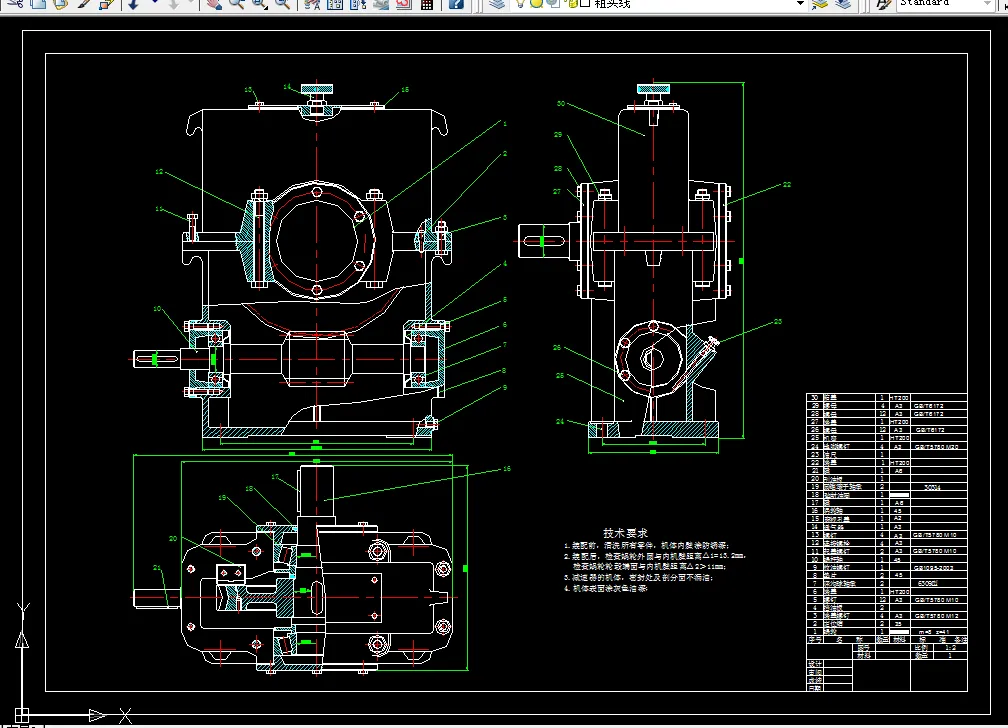Select the Pan hand tool
The width and height of the screenshot is (1008, 728).
tap(213, 4)
